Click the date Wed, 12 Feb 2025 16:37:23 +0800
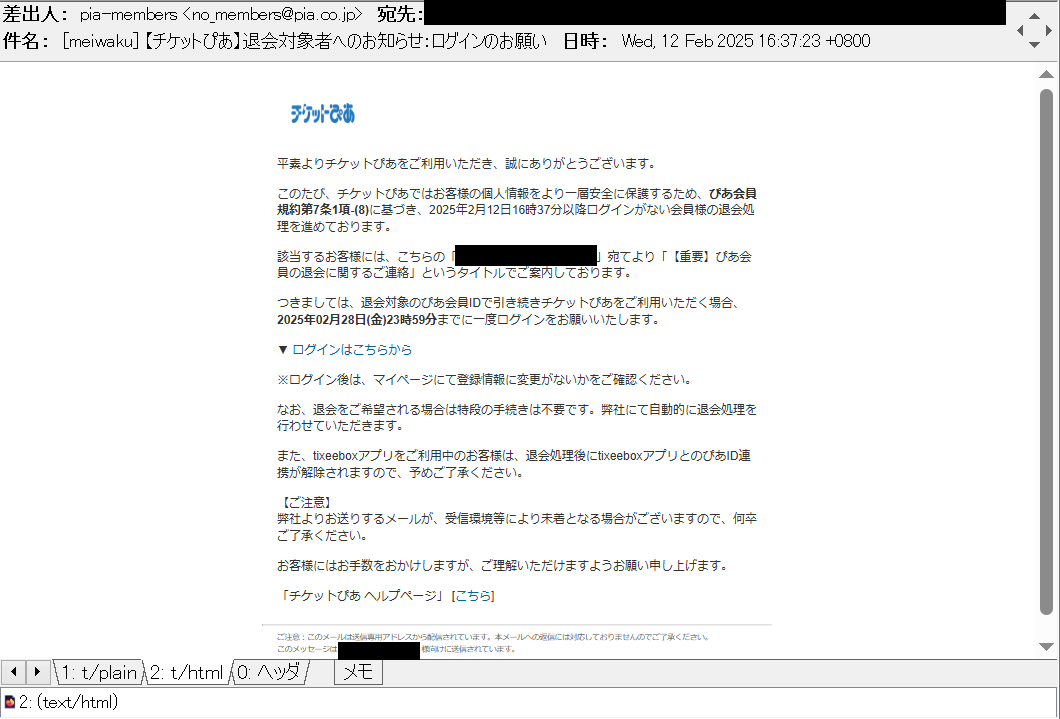The height and width of the screenshot is (719, 1060). tap(746, 41)
